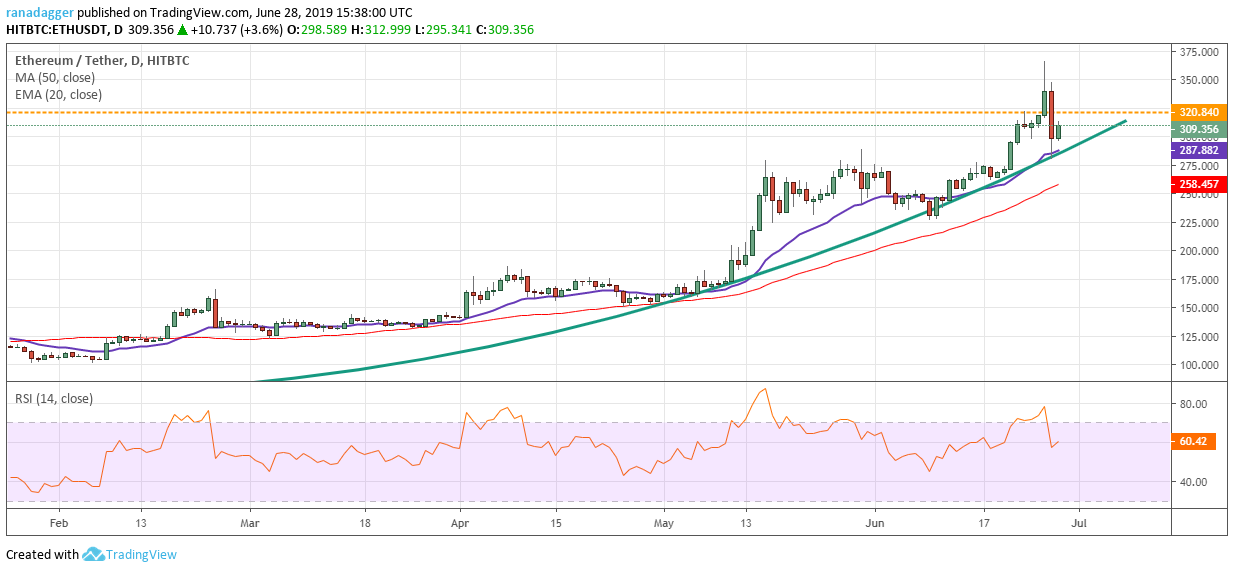
Task: Click the Created with caption text
Action: click(42, 554)
